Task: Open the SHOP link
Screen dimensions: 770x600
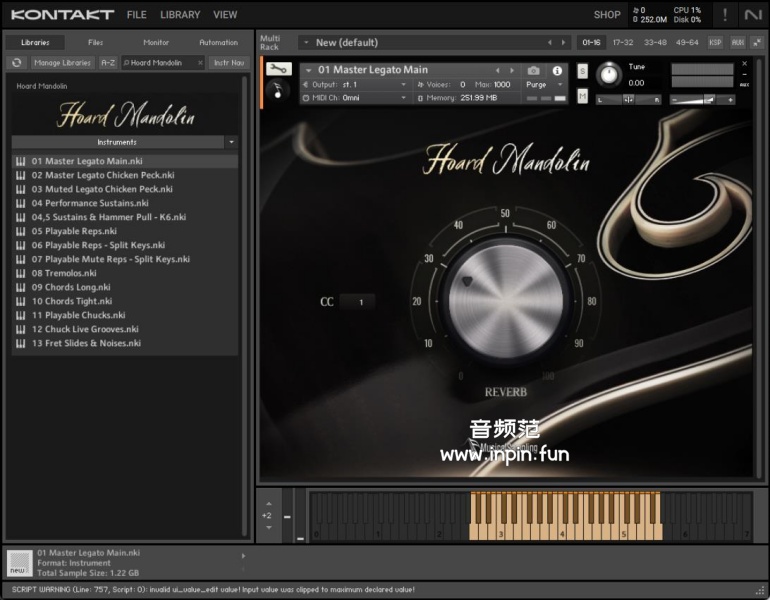Action: point(607,15)
